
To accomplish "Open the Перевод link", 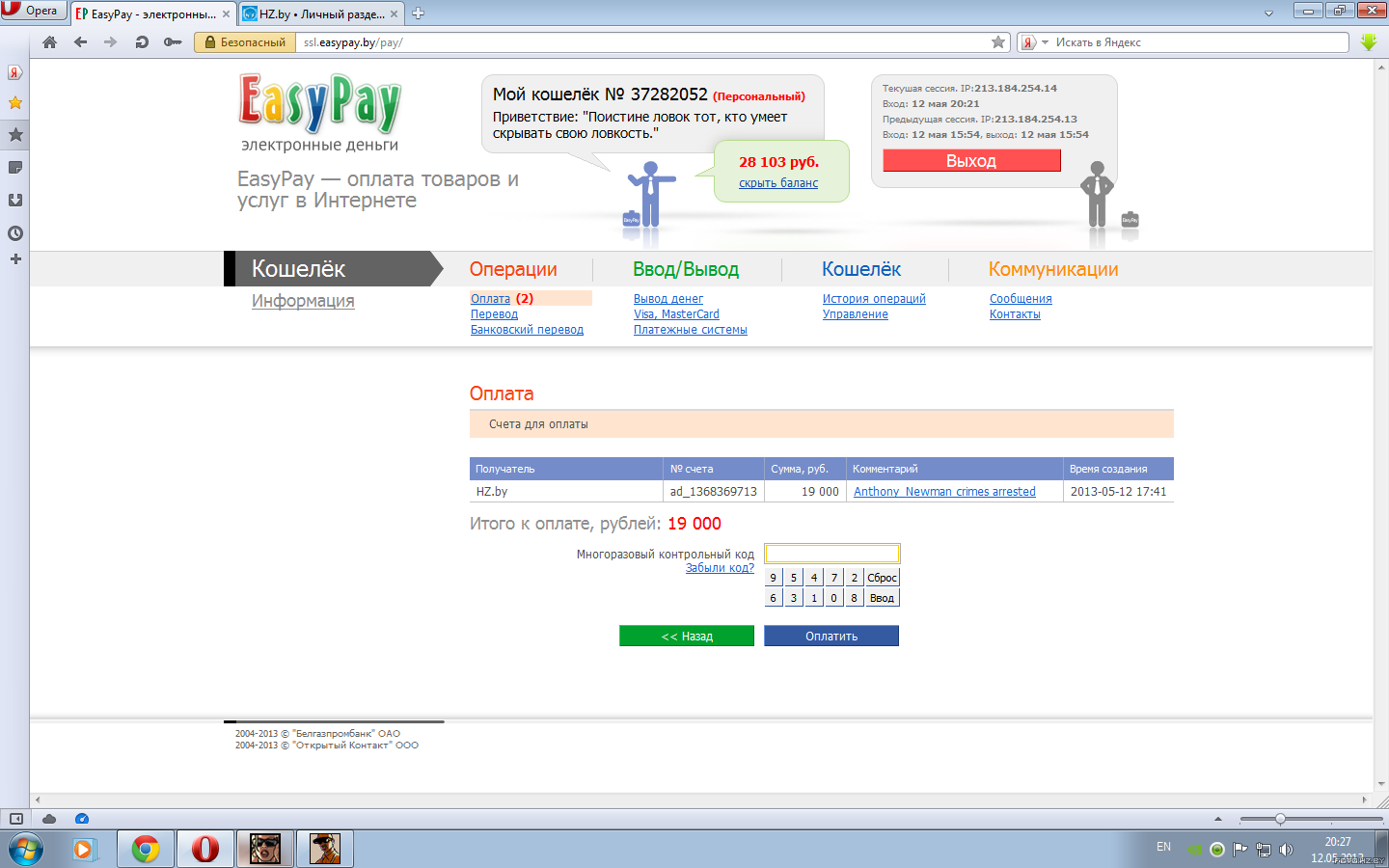I will [494, 314].
